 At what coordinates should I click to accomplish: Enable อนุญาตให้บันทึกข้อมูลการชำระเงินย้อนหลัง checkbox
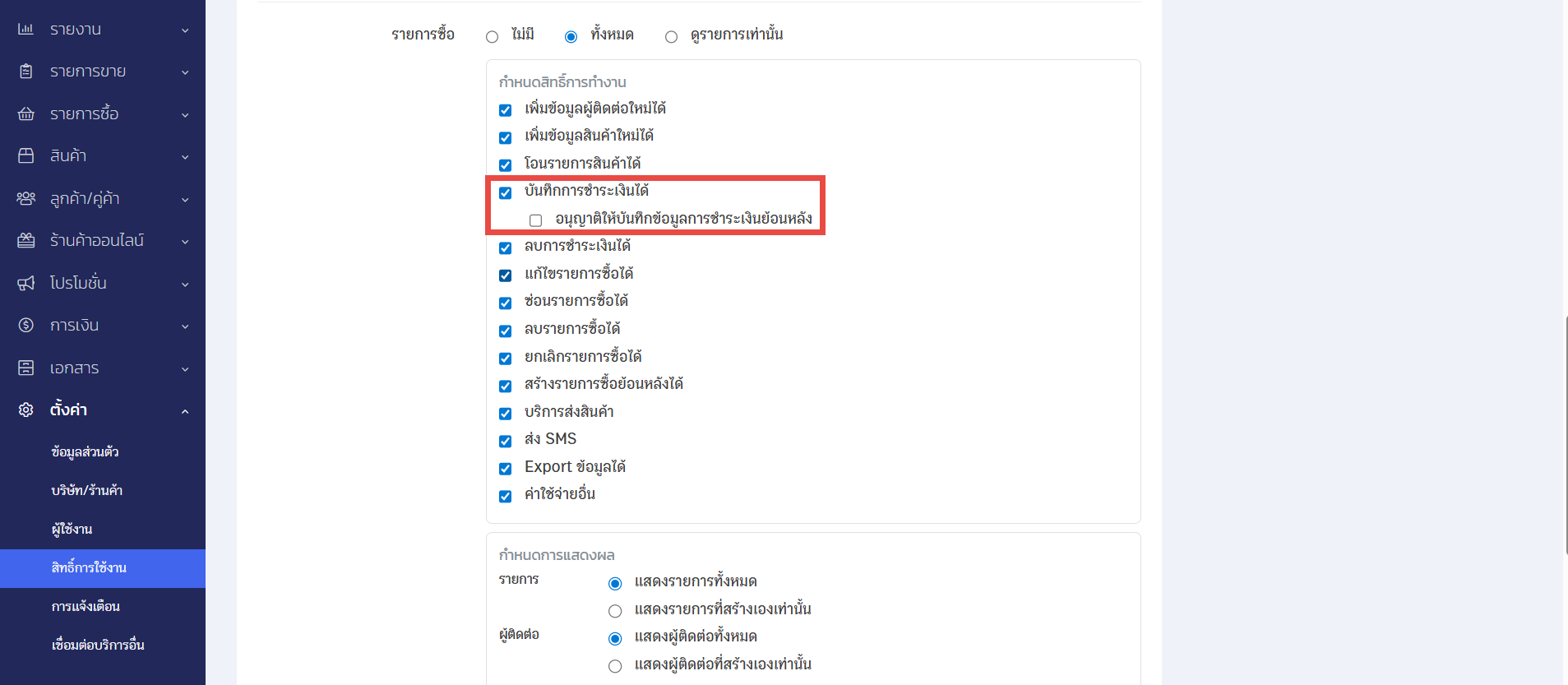click(x=536, y=220)
